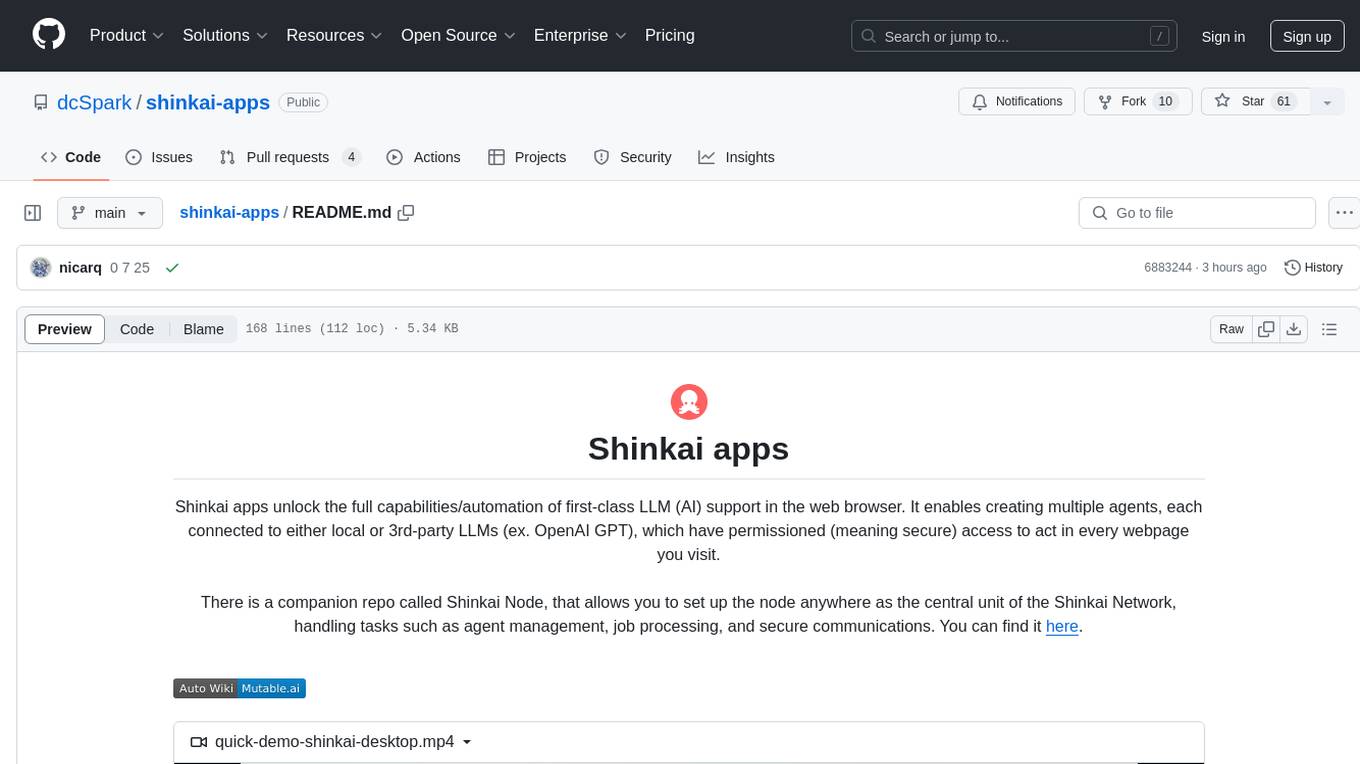Viewport: 1360px width, 764px height.
Task: Copy the README.md file path
Action: click(406, 213)
